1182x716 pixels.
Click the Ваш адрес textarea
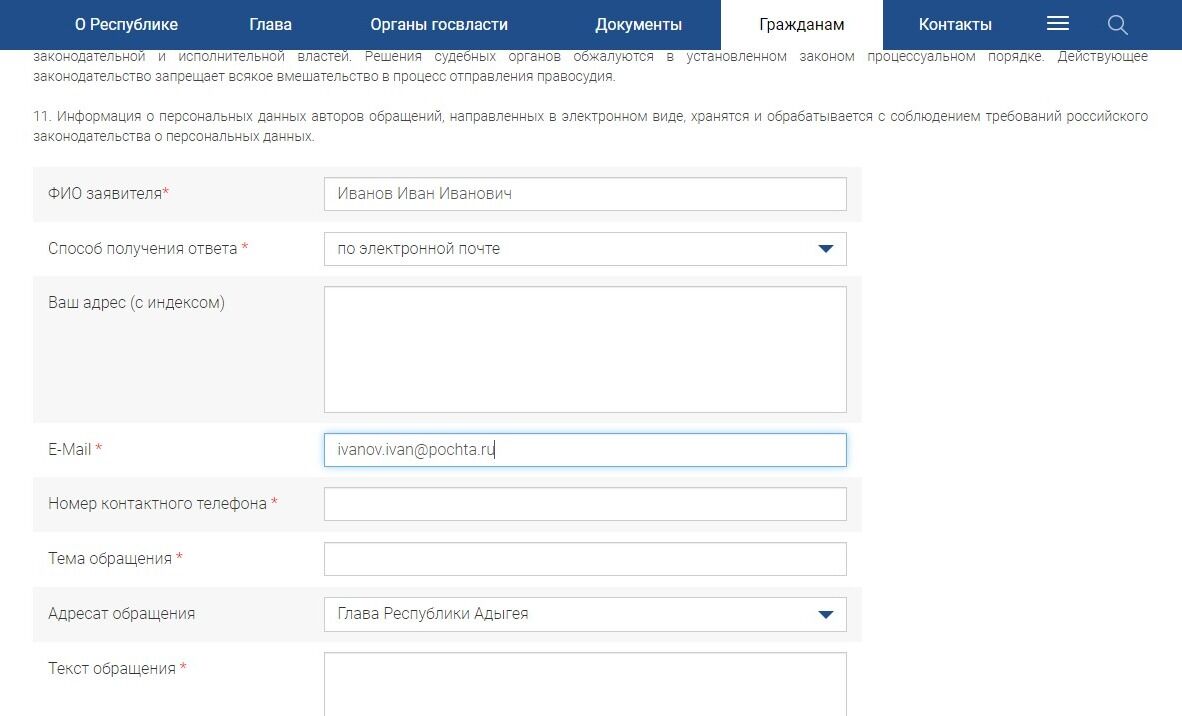[x=585, y=349]
